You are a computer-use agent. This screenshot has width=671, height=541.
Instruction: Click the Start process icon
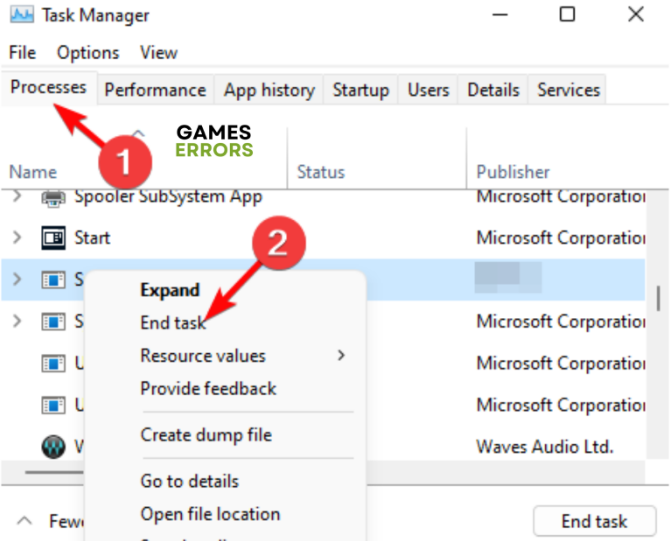(x=53, y=238)
